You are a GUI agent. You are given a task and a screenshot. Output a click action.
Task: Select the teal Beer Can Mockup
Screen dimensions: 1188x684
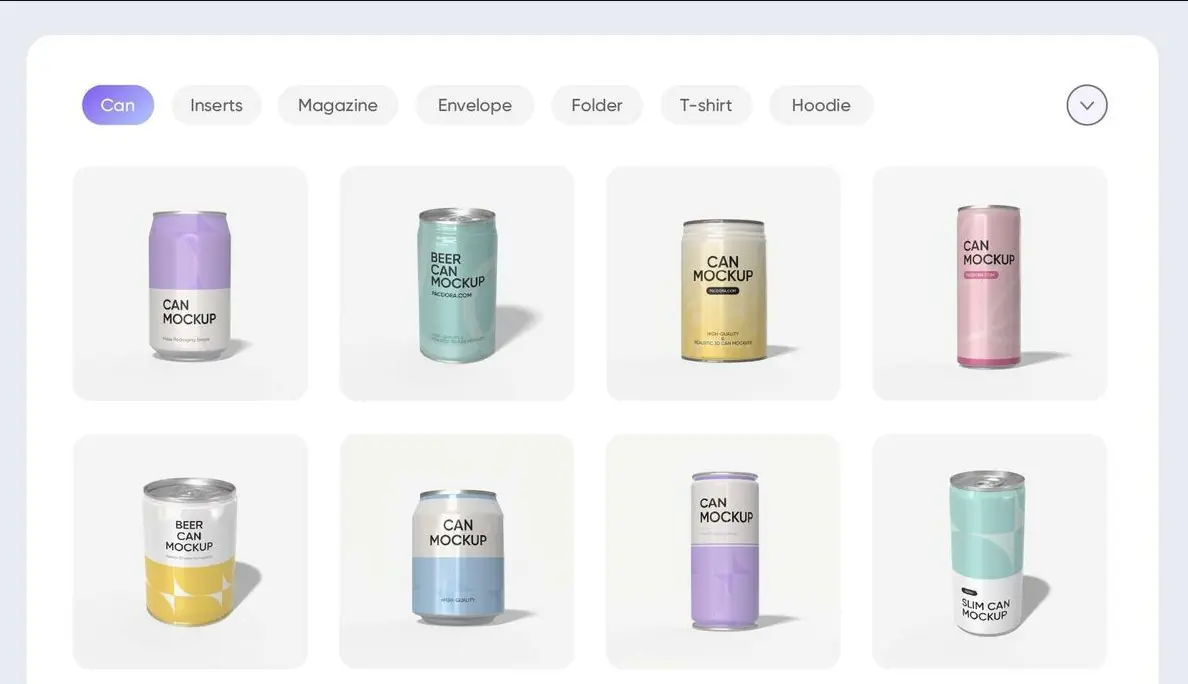click(x=456, y=284)
